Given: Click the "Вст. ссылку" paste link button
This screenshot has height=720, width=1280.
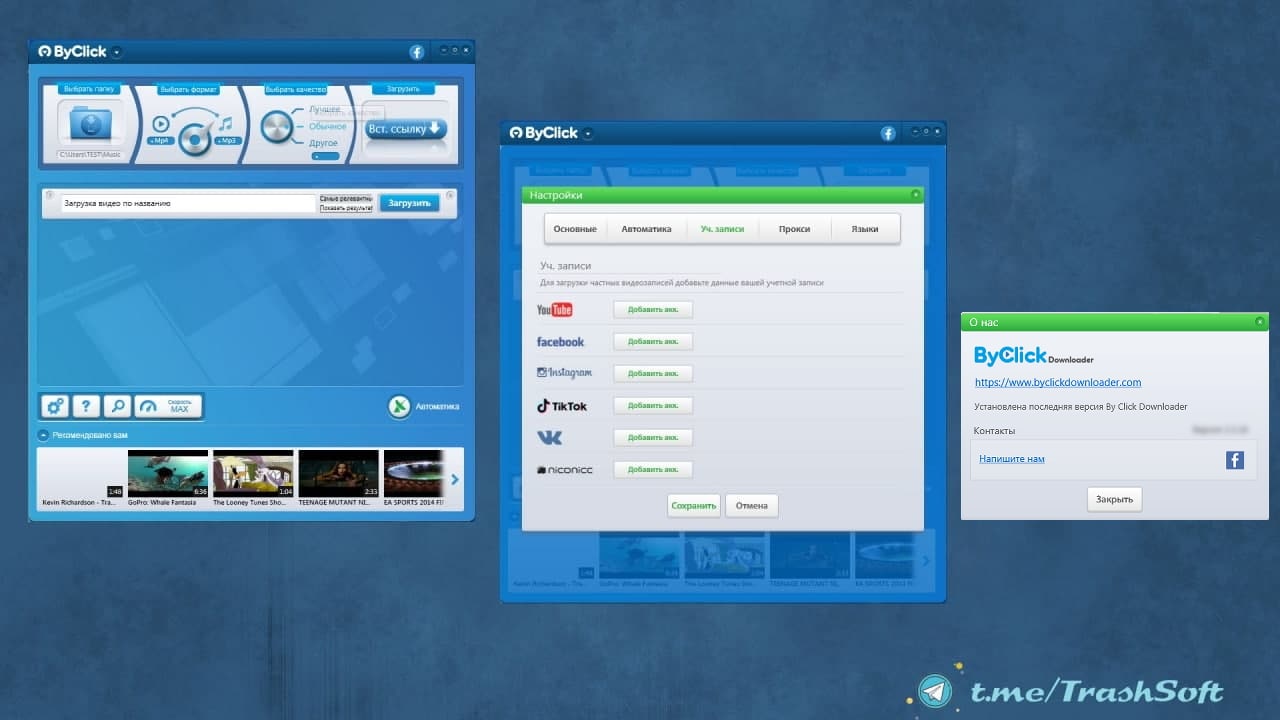Looking at the screenshot, I should [x=405, y=128].
